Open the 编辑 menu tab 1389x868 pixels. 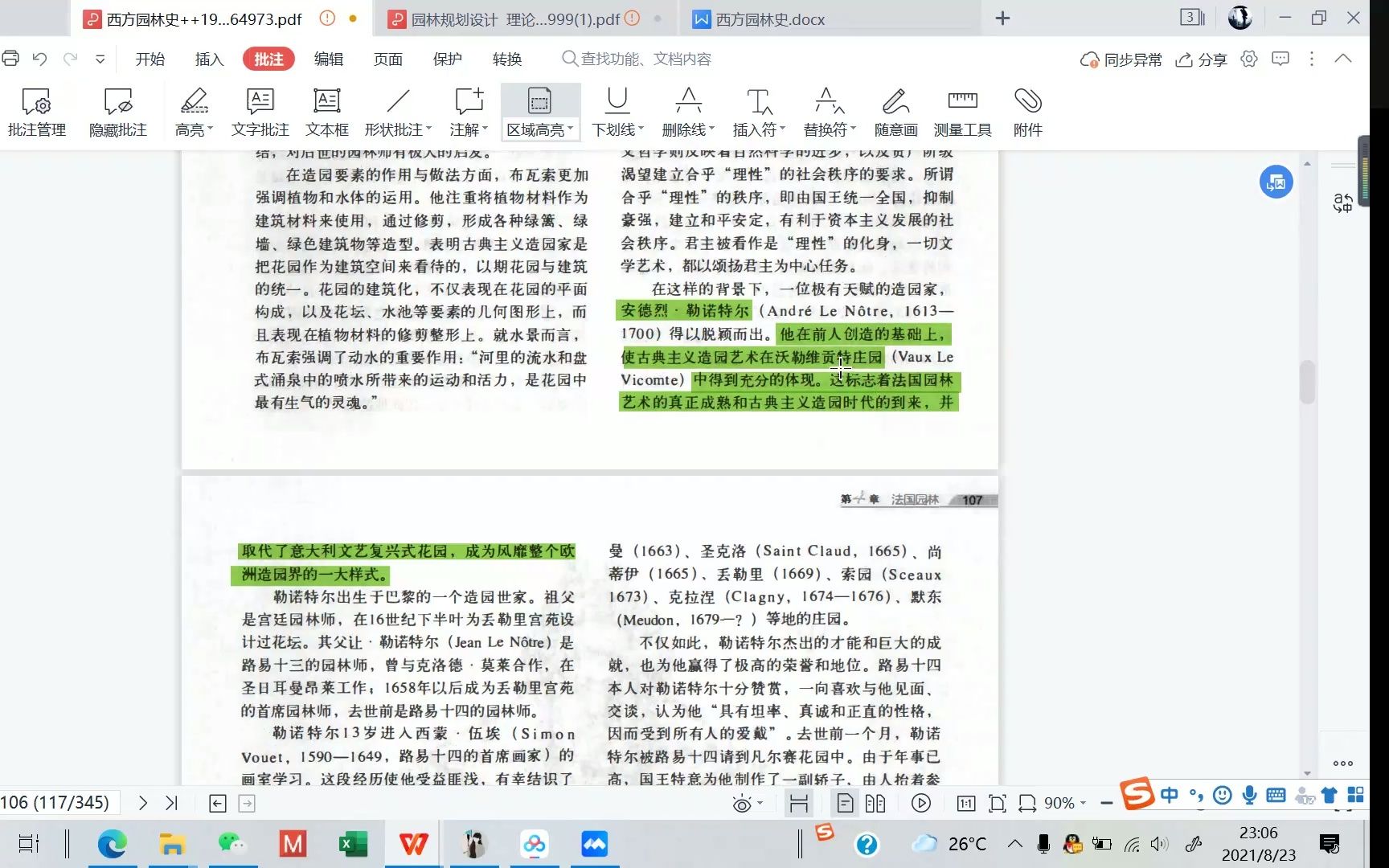point(329,59)
